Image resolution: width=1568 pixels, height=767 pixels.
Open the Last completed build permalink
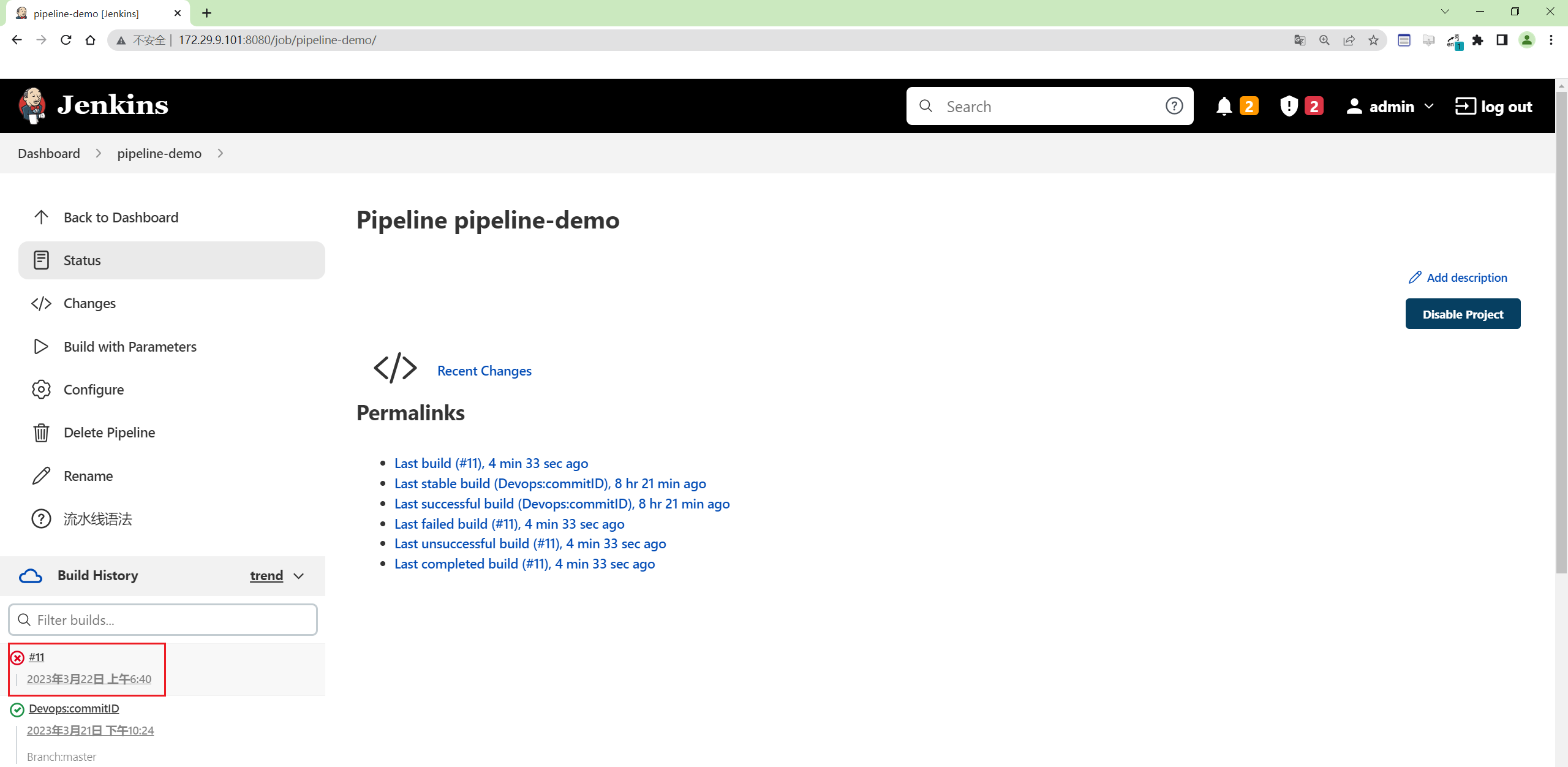tap(525, 564)
